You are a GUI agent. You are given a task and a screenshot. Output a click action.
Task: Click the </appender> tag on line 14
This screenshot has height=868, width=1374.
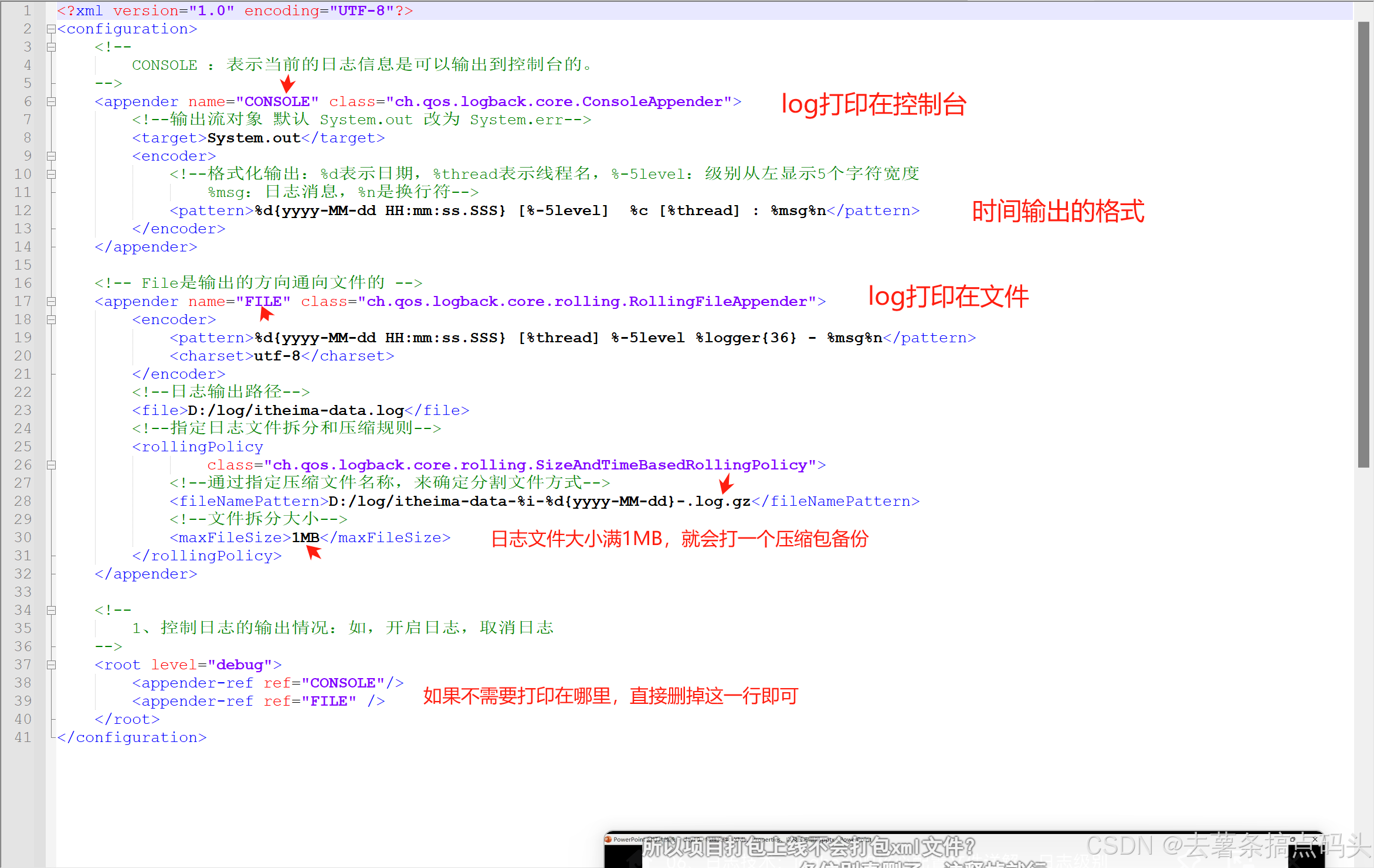[x=146, y=247]
